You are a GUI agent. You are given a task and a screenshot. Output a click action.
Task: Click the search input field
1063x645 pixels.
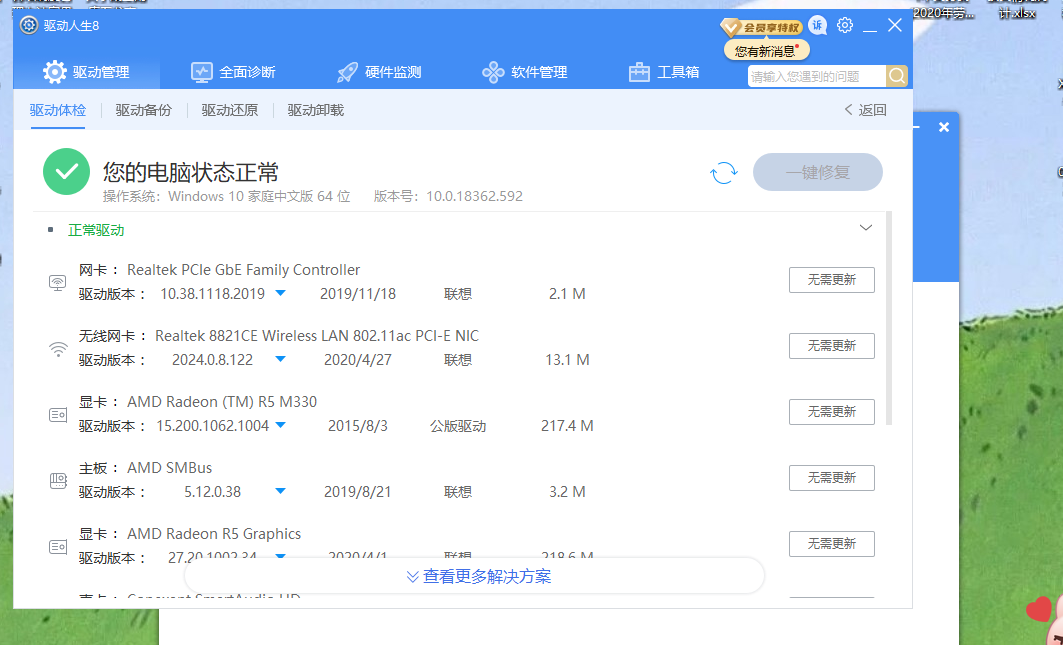[x=817, y=76]
